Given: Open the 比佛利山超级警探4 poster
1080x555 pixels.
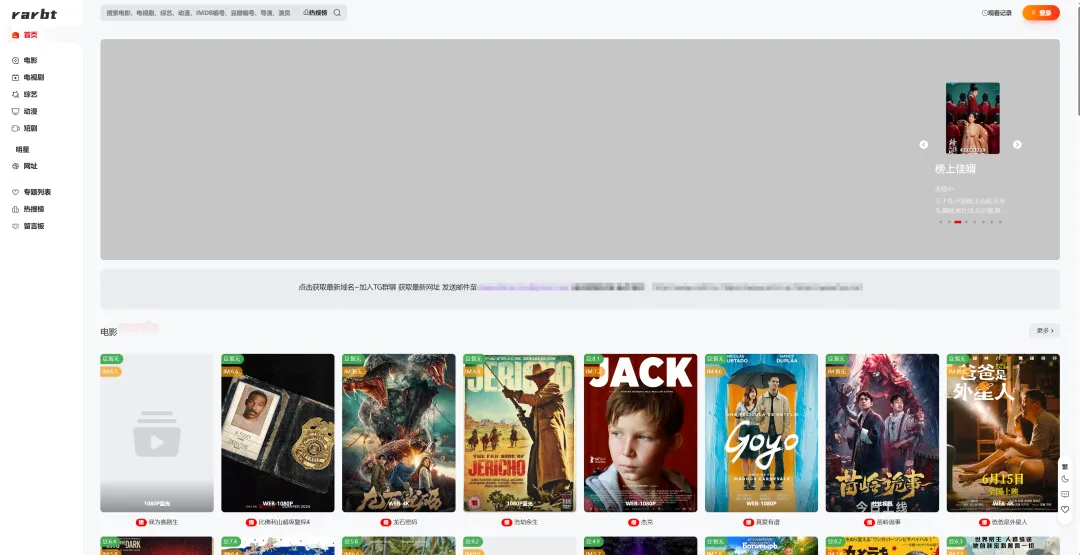Looking at the screenshot, I should coord(278,433).
